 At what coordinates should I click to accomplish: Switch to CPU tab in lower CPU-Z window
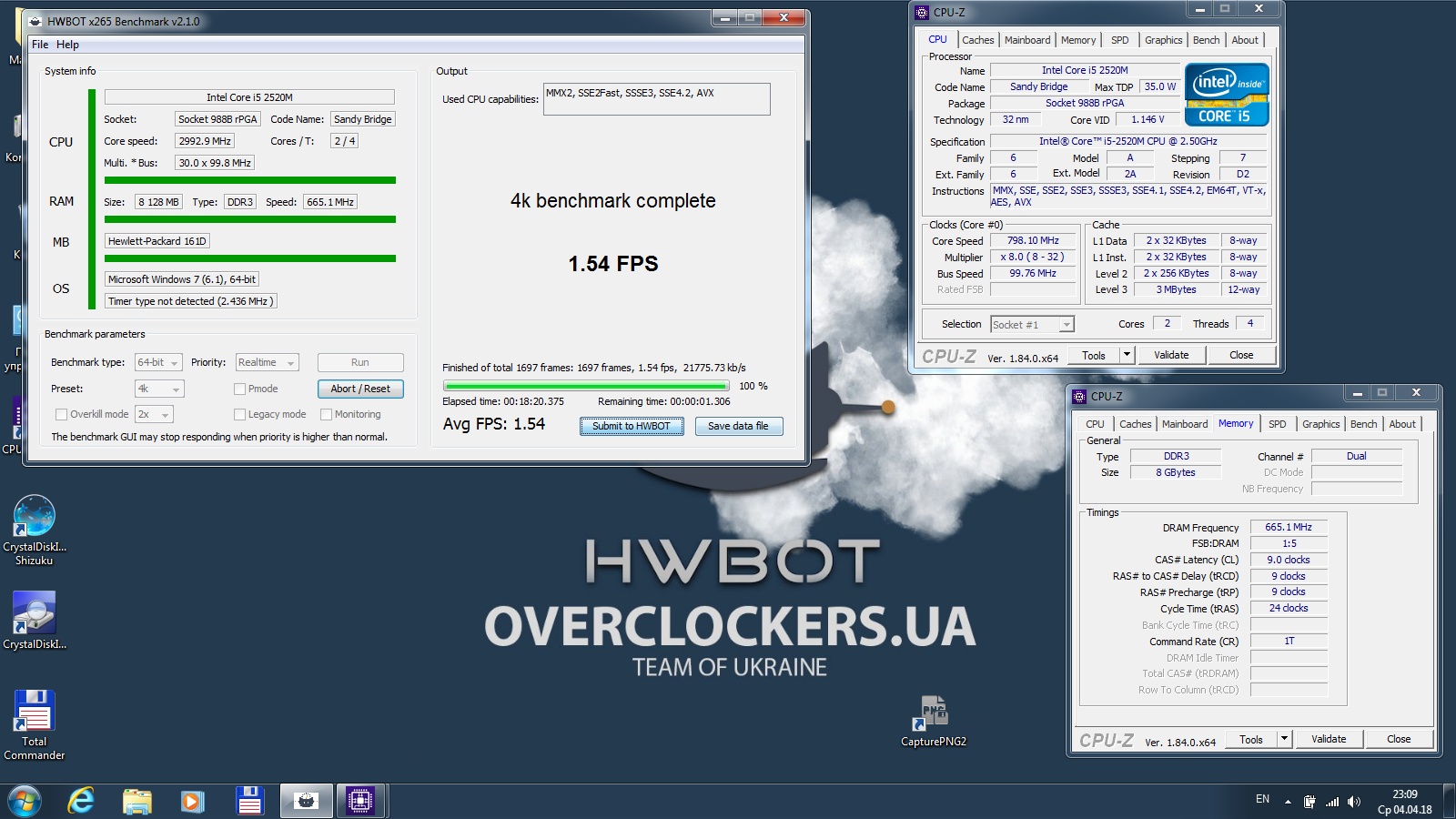pos(1095,424)
